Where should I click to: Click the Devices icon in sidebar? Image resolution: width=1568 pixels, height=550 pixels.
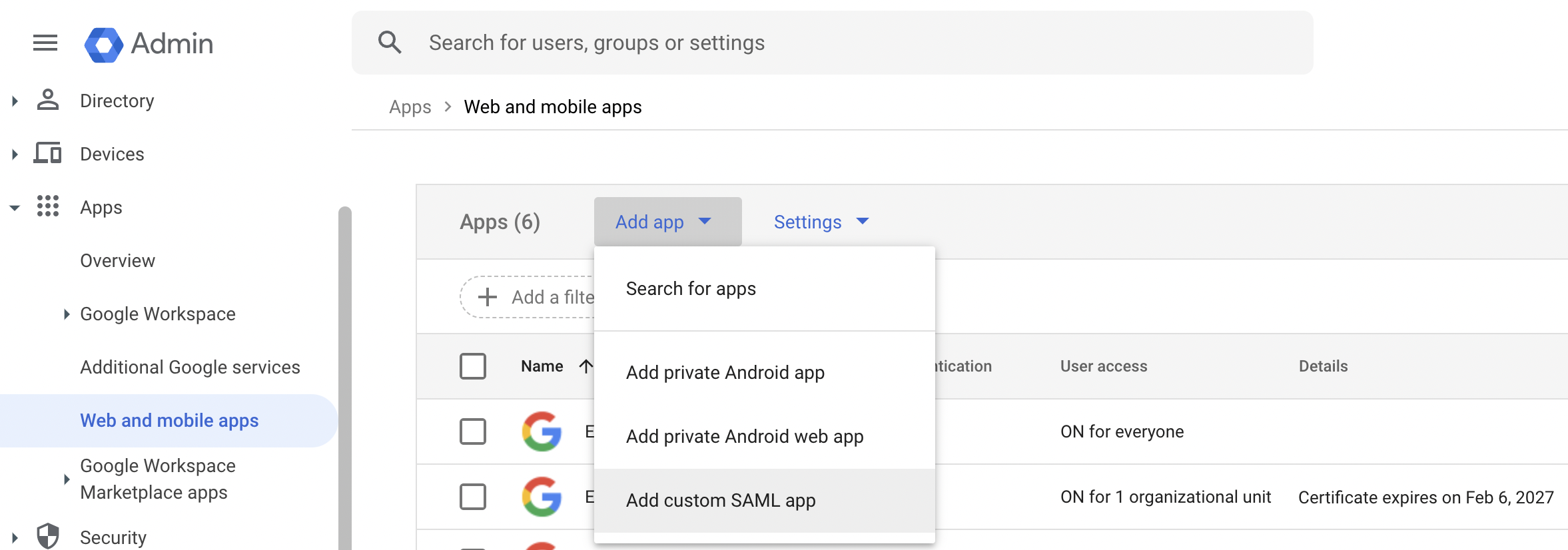pos(47,153)
